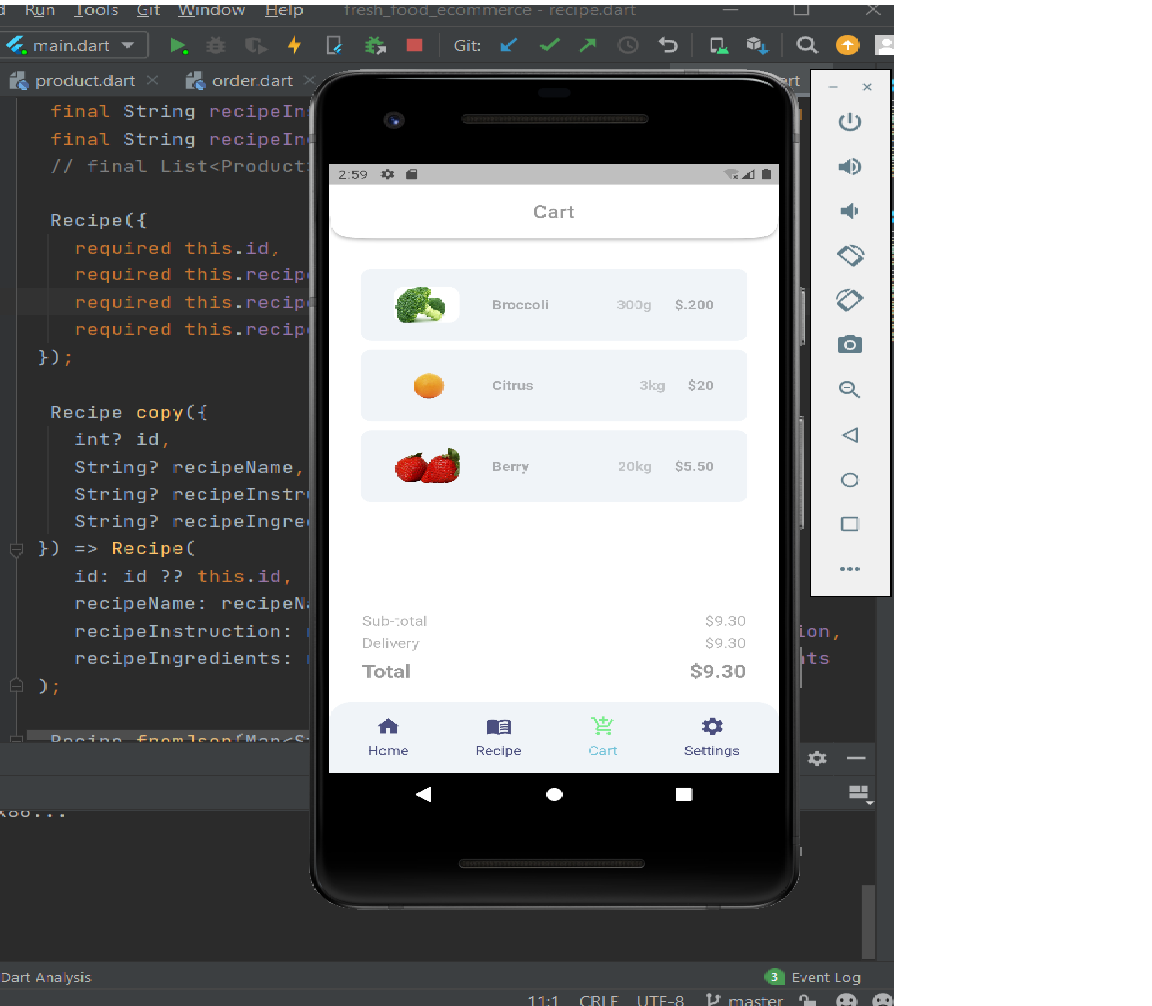Open Dart Analysis tool window

click(46, 977)
